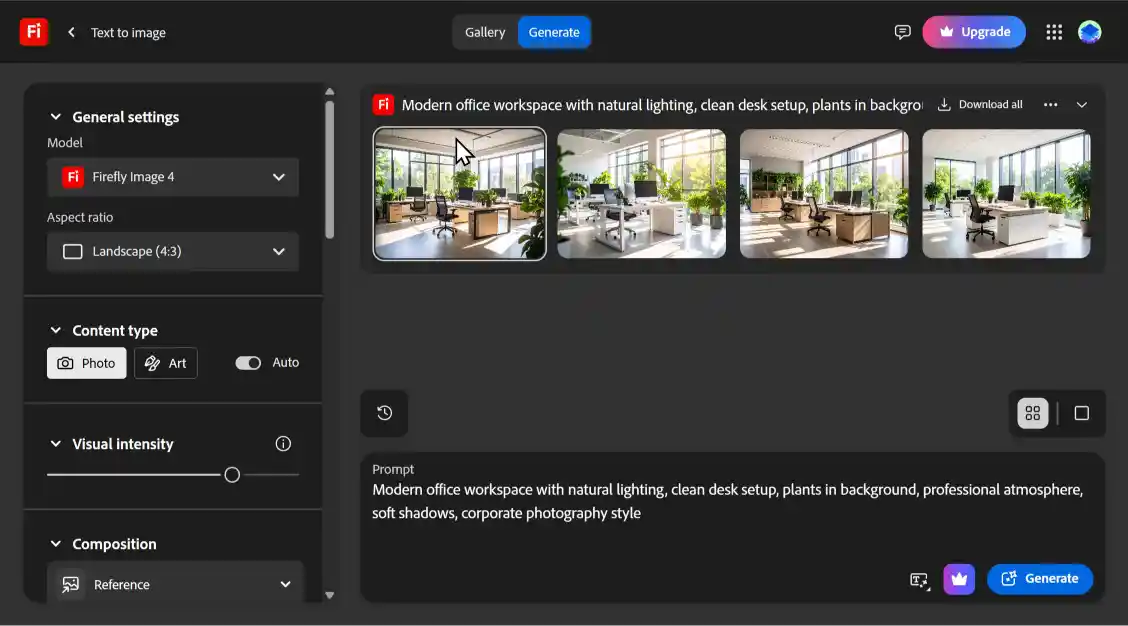The width and height of the screenshot is (1128, 626).
Task: Open the Landscape (4:3) aspect ratio dropdown
Action: tap(173, 252)
